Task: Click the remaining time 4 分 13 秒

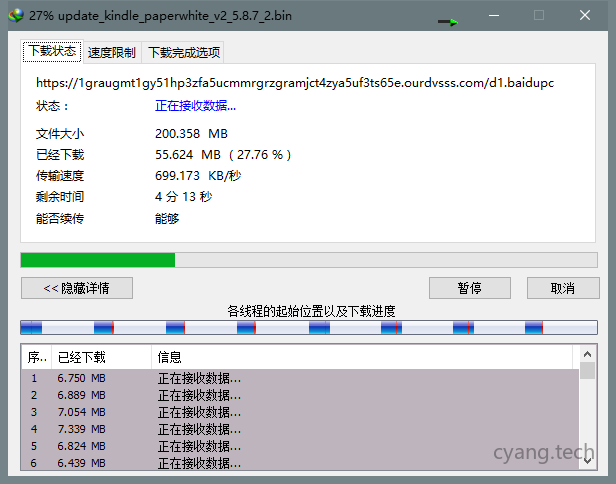Action: click(x=183, y=196)
